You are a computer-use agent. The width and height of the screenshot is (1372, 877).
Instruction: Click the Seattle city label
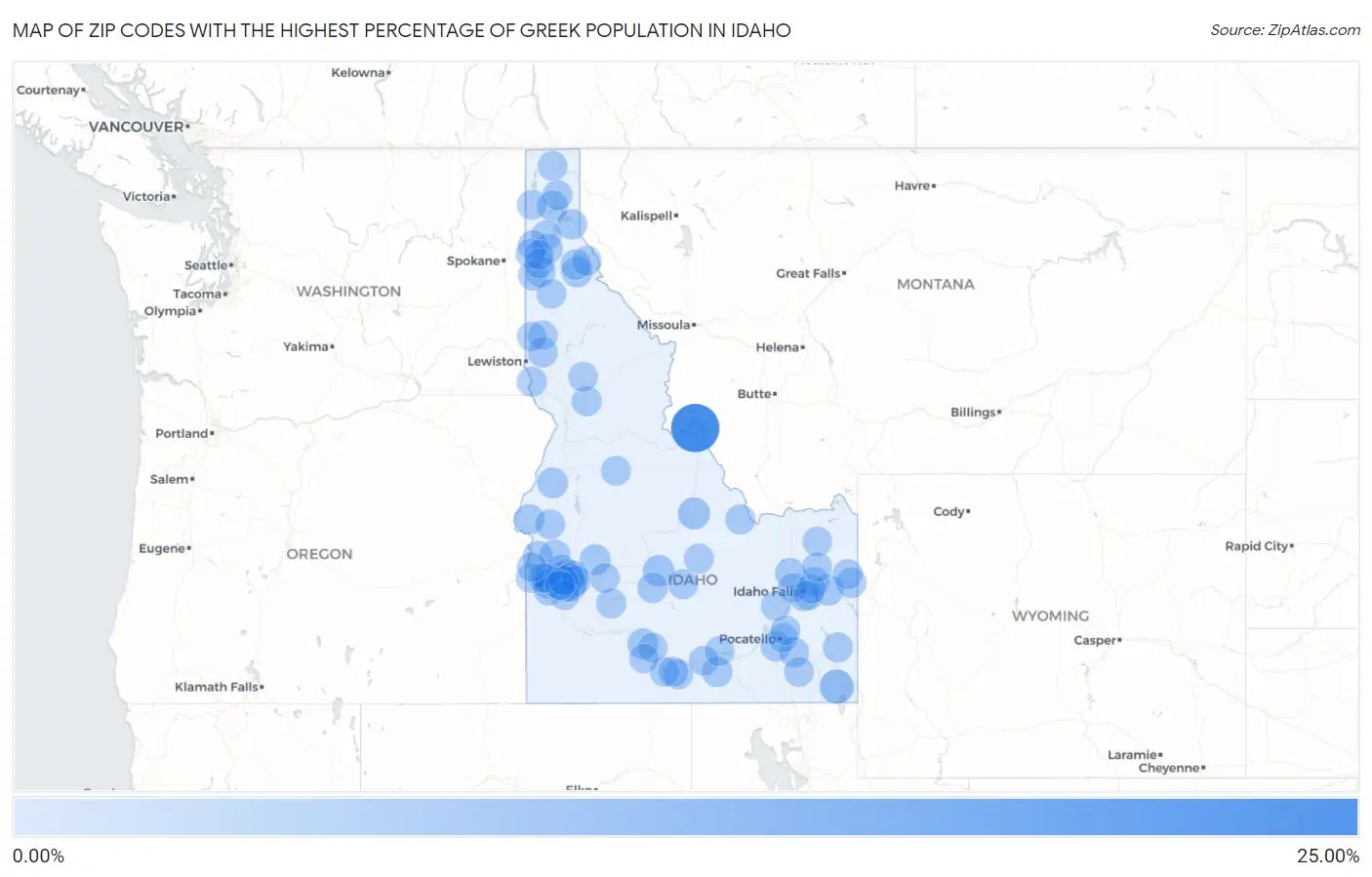(x=206, y=265)
